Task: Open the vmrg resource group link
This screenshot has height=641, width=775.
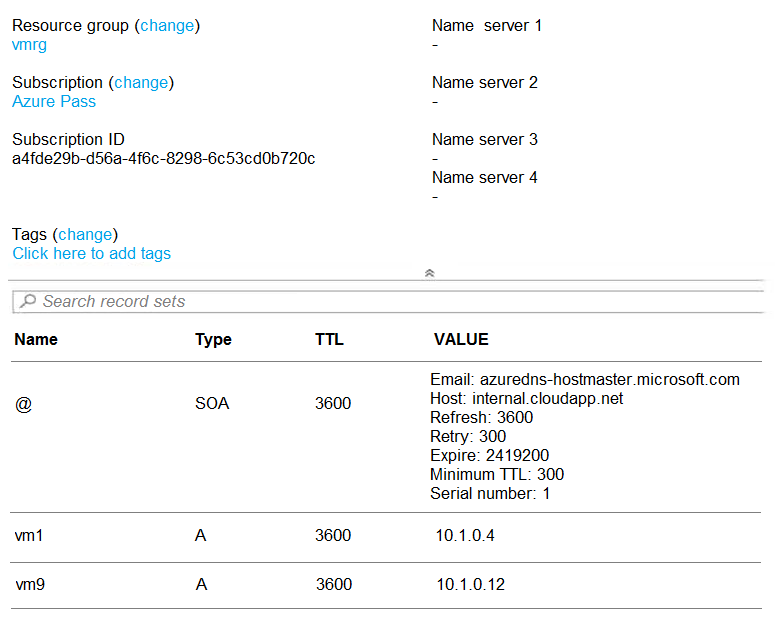Action: point(29,44)
